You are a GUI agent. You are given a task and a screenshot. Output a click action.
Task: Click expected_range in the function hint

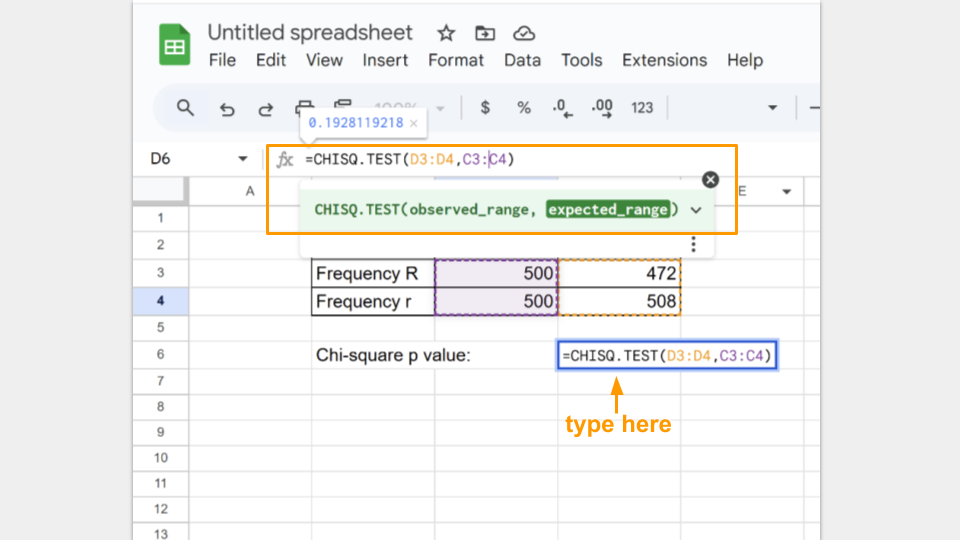608,210
